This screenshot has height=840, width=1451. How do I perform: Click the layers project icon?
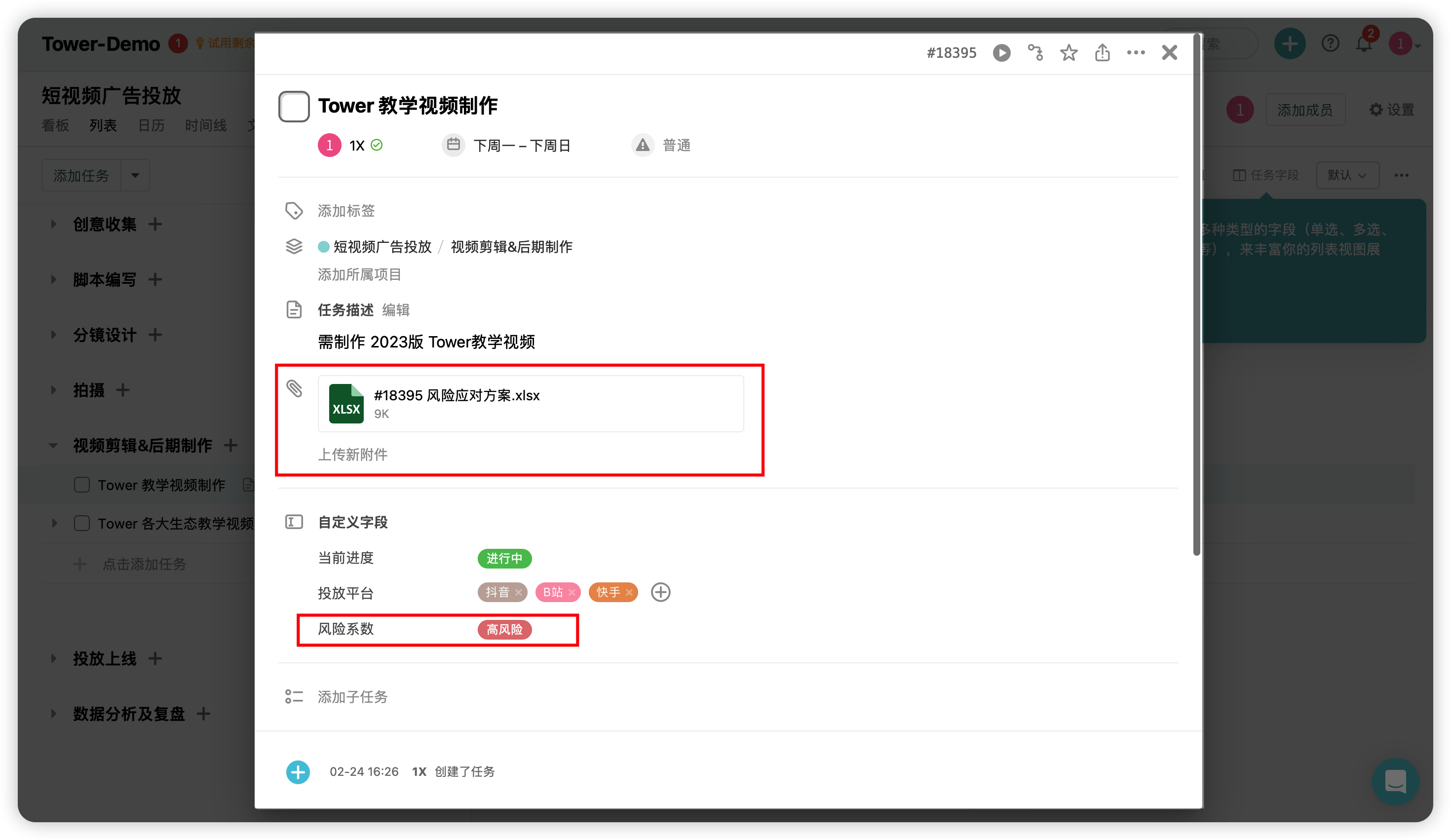pyautogui.click(x=294, y=246)
